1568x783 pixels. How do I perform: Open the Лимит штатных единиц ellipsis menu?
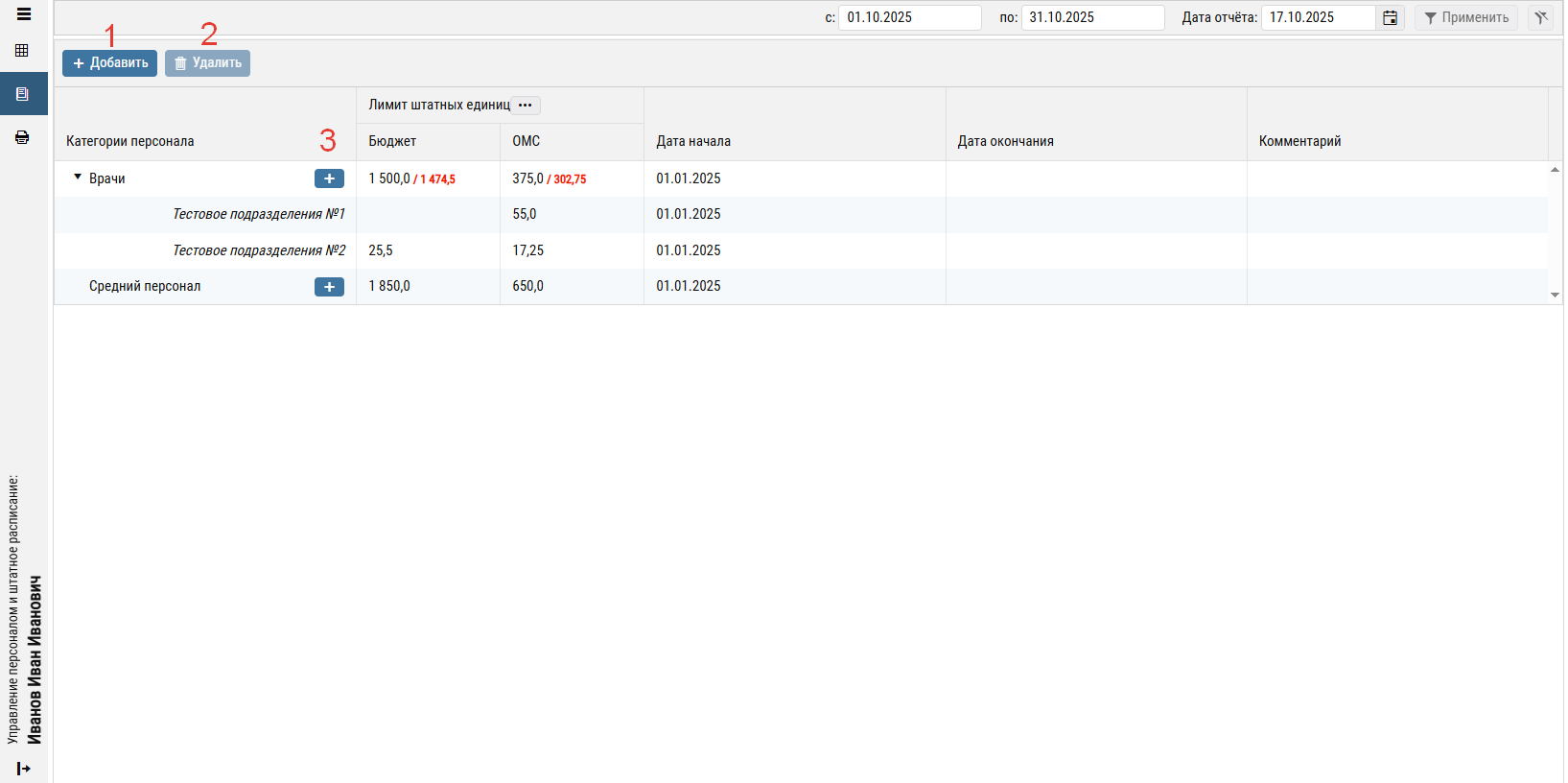click(x=525, y=106)
